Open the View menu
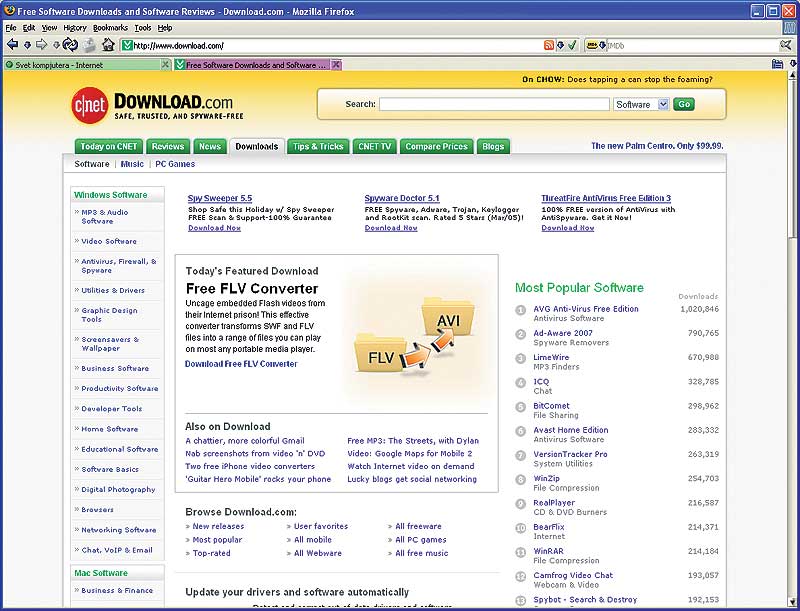This screenshot has width=800, height=611. pos(49,28)
